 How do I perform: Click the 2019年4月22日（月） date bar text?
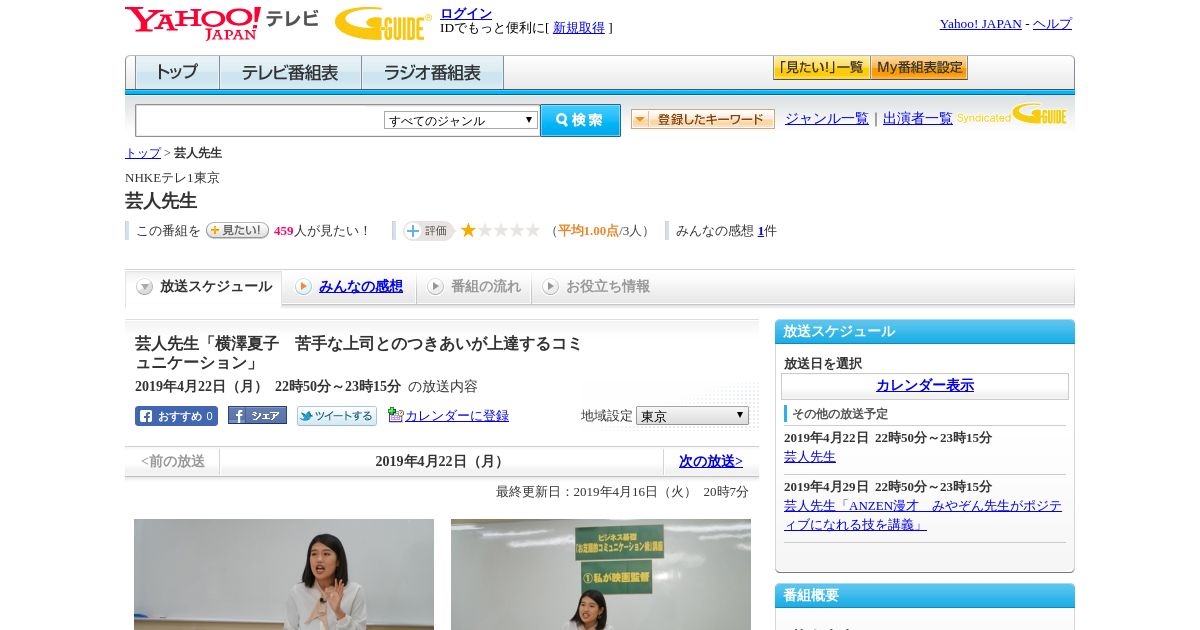tap(441, 462)
